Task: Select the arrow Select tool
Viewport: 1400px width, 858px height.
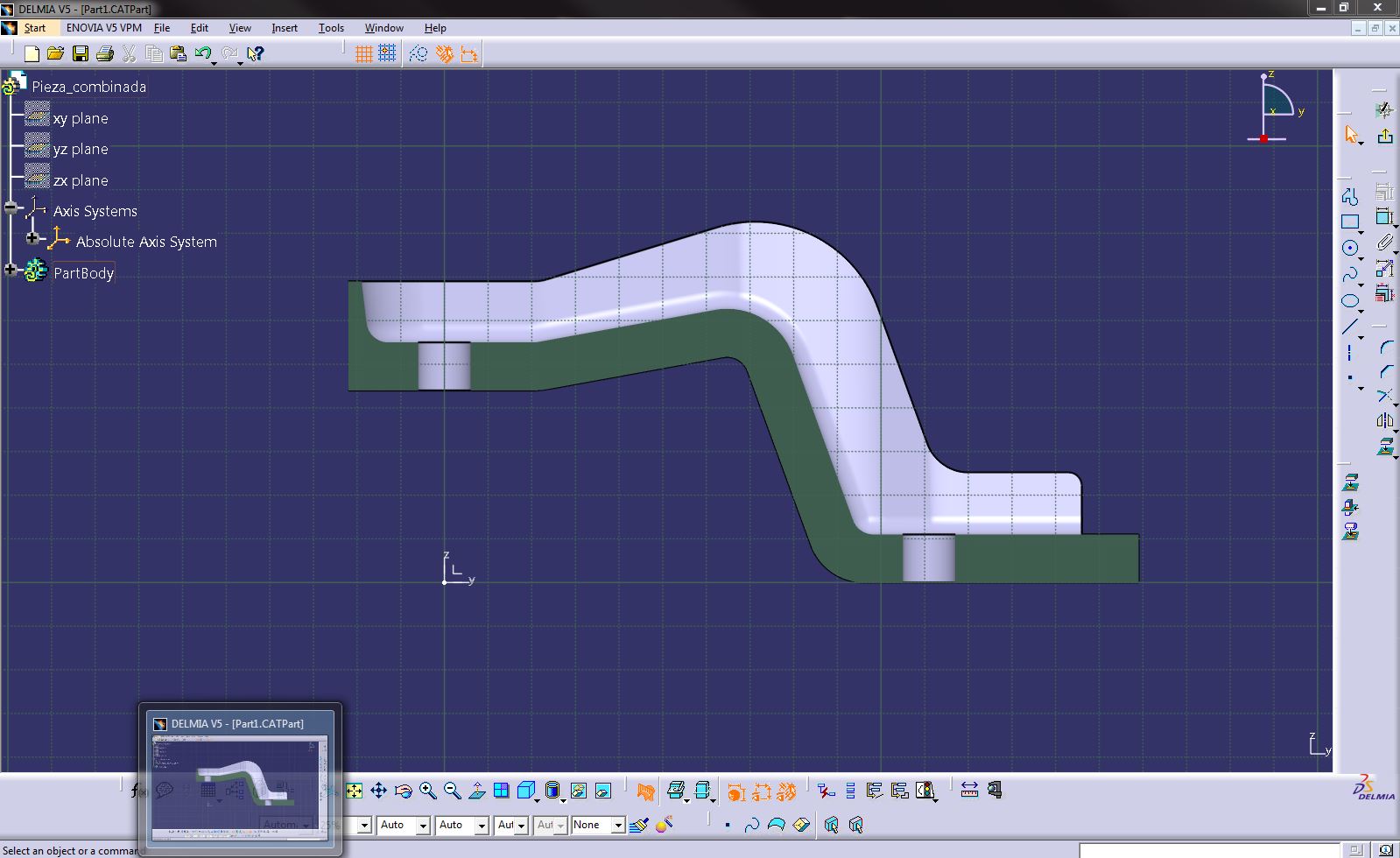Action: coord(1351,134)
